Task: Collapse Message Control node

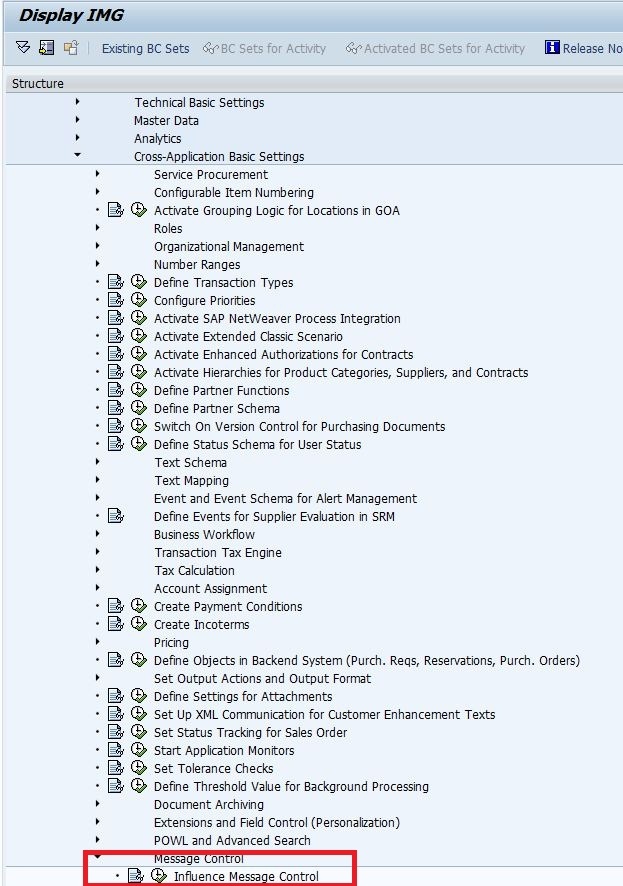Action: (x=98, y=857)
